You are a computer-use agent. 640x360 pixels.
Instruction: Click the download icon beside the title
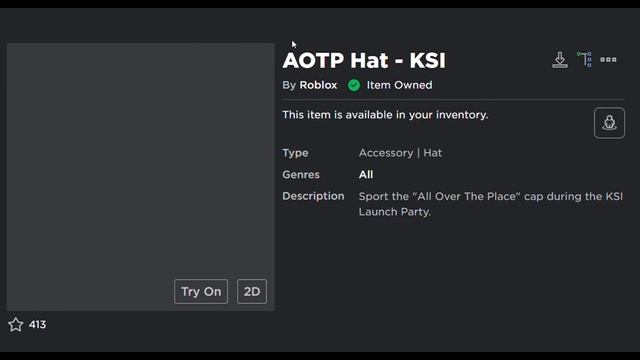(x=560, y=60)
